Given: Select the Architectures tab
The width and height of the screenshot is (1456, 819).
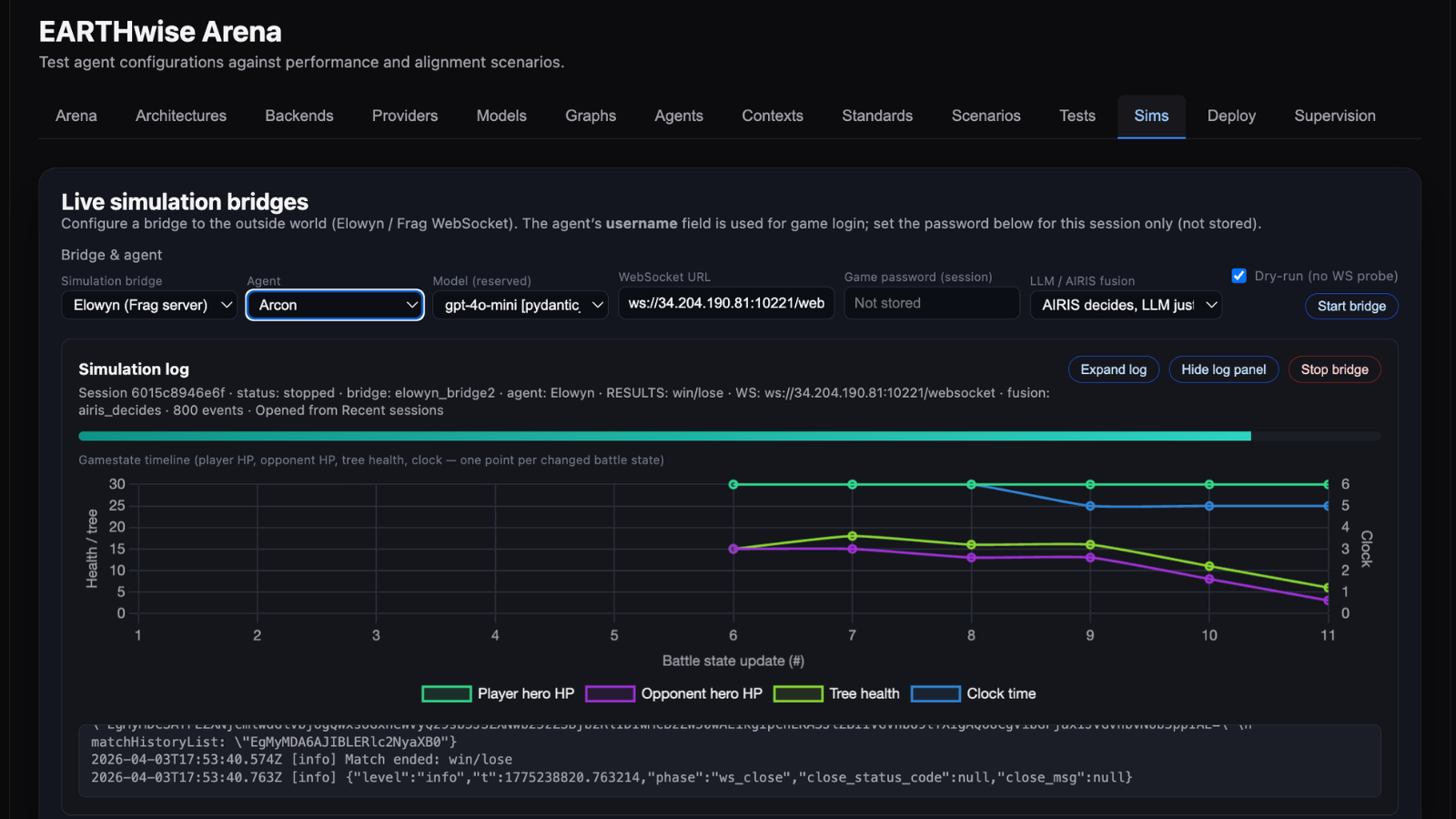Looking at the screenshot, I should (x=181, y=116).
